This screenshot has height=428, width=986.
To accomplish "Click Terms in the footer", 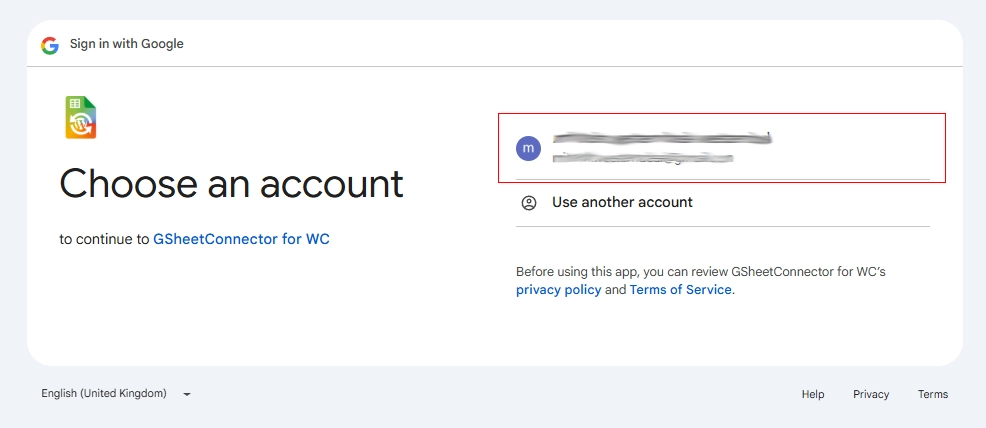I will click(933, 394).
